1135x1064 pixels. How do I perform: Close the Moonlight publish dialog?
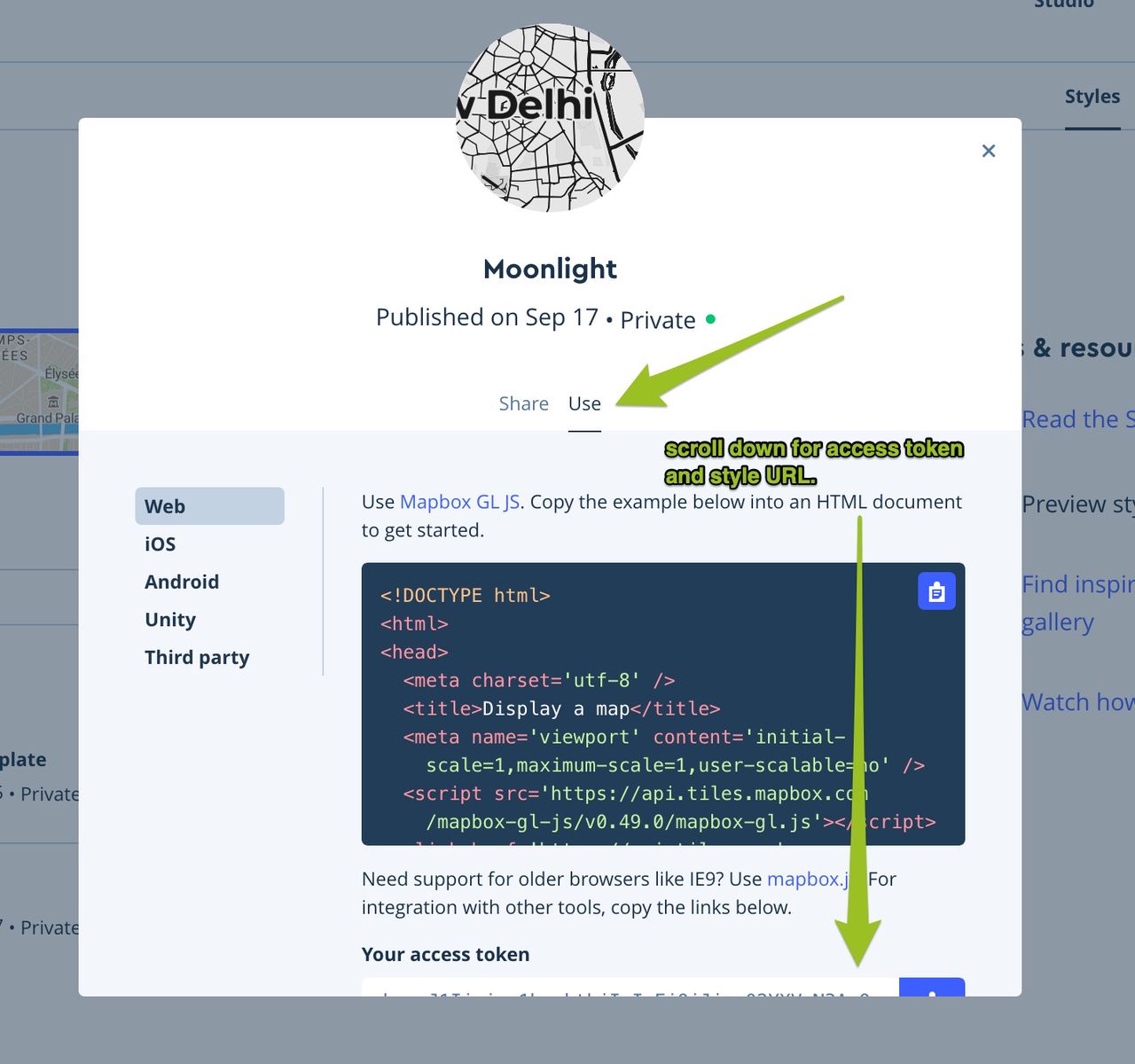tap(988, 151)
